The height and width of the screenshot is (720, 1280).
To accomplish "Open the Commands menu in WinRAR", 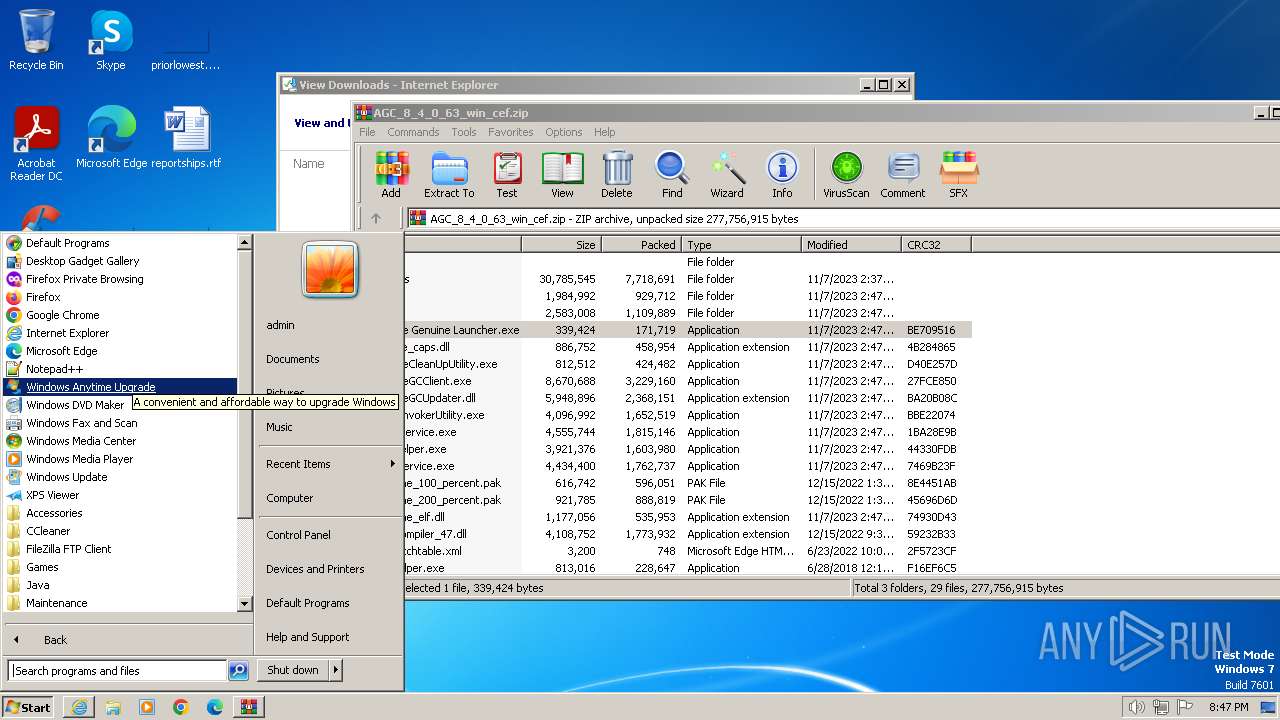I will (413, 132).
